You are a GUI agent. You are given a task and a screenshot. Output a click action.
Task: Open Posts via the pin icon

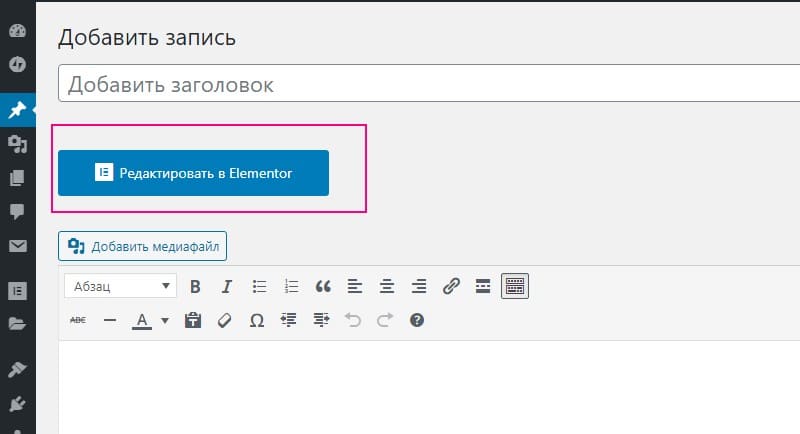pos(17,110)
